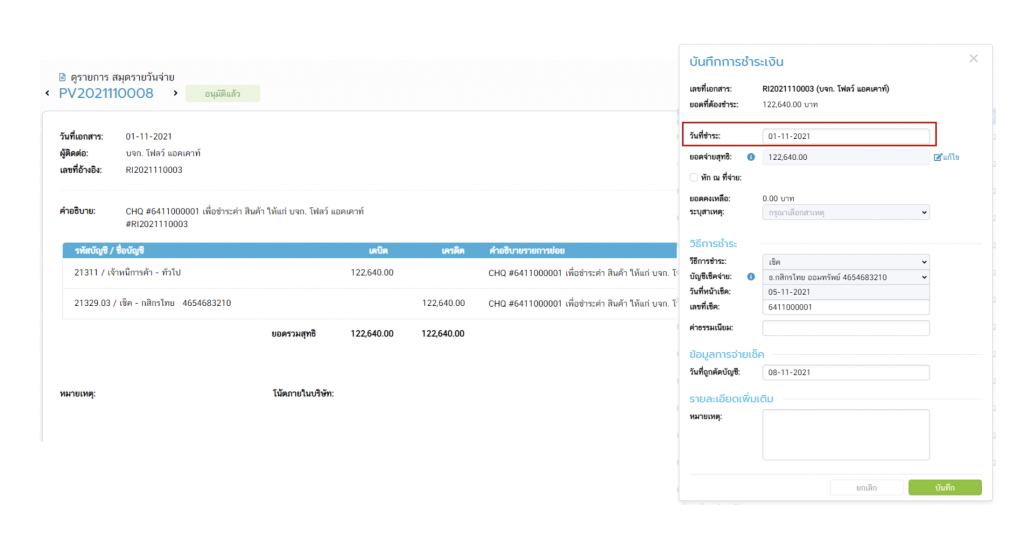Open the บัญชีเช็คจ่าย bank account dropdown
The image size is (1024, 542).
845,276
